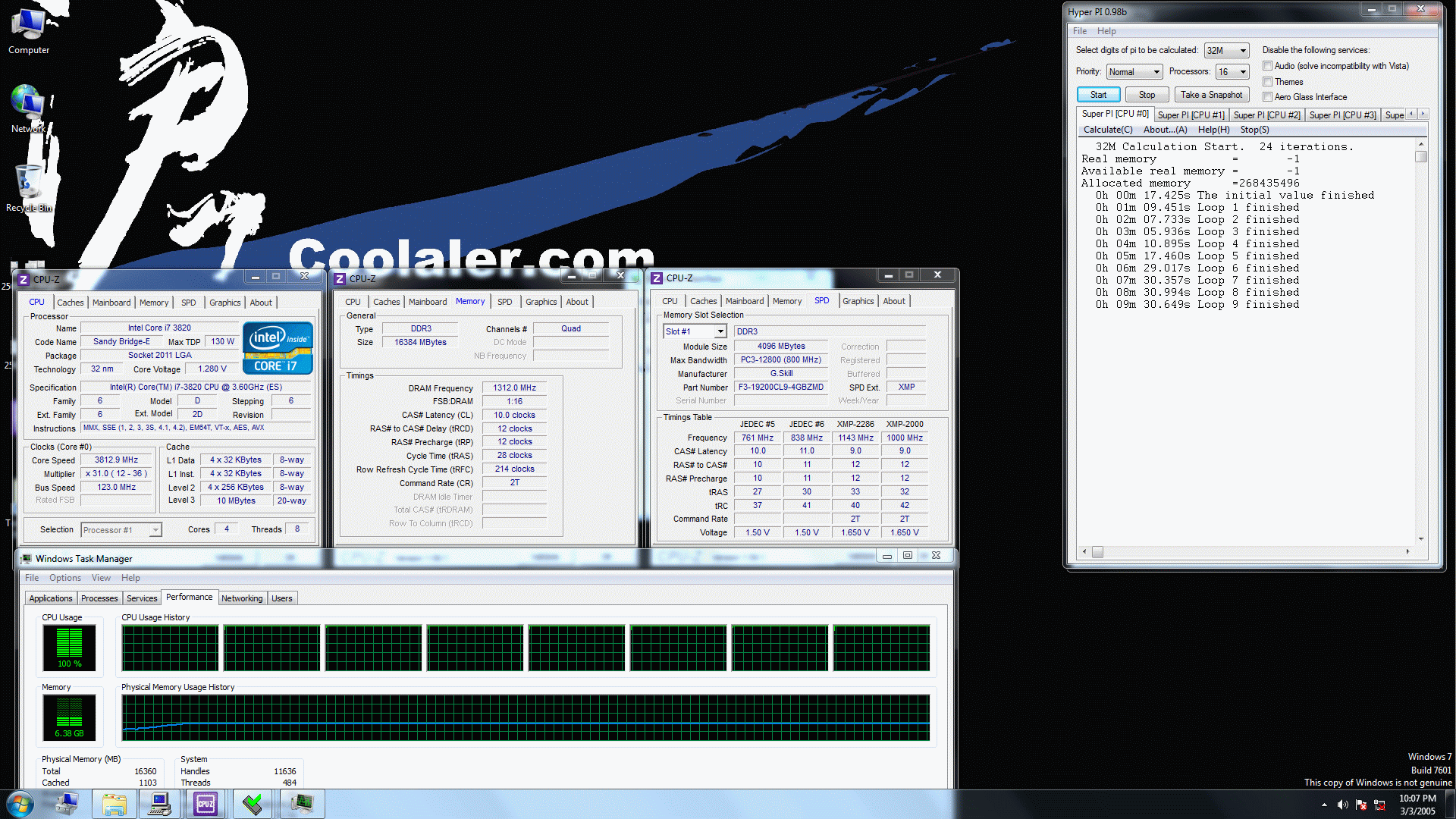Open Memory tab in right CPU-Z window

(x=786, y=301)
